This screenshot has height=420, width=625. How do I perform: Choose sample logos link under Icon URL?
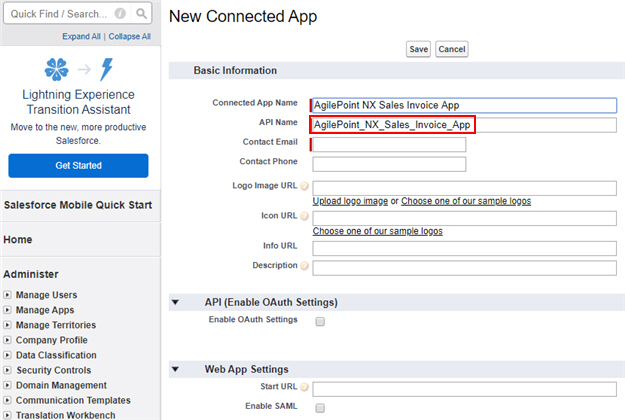(x=377, y=231)
